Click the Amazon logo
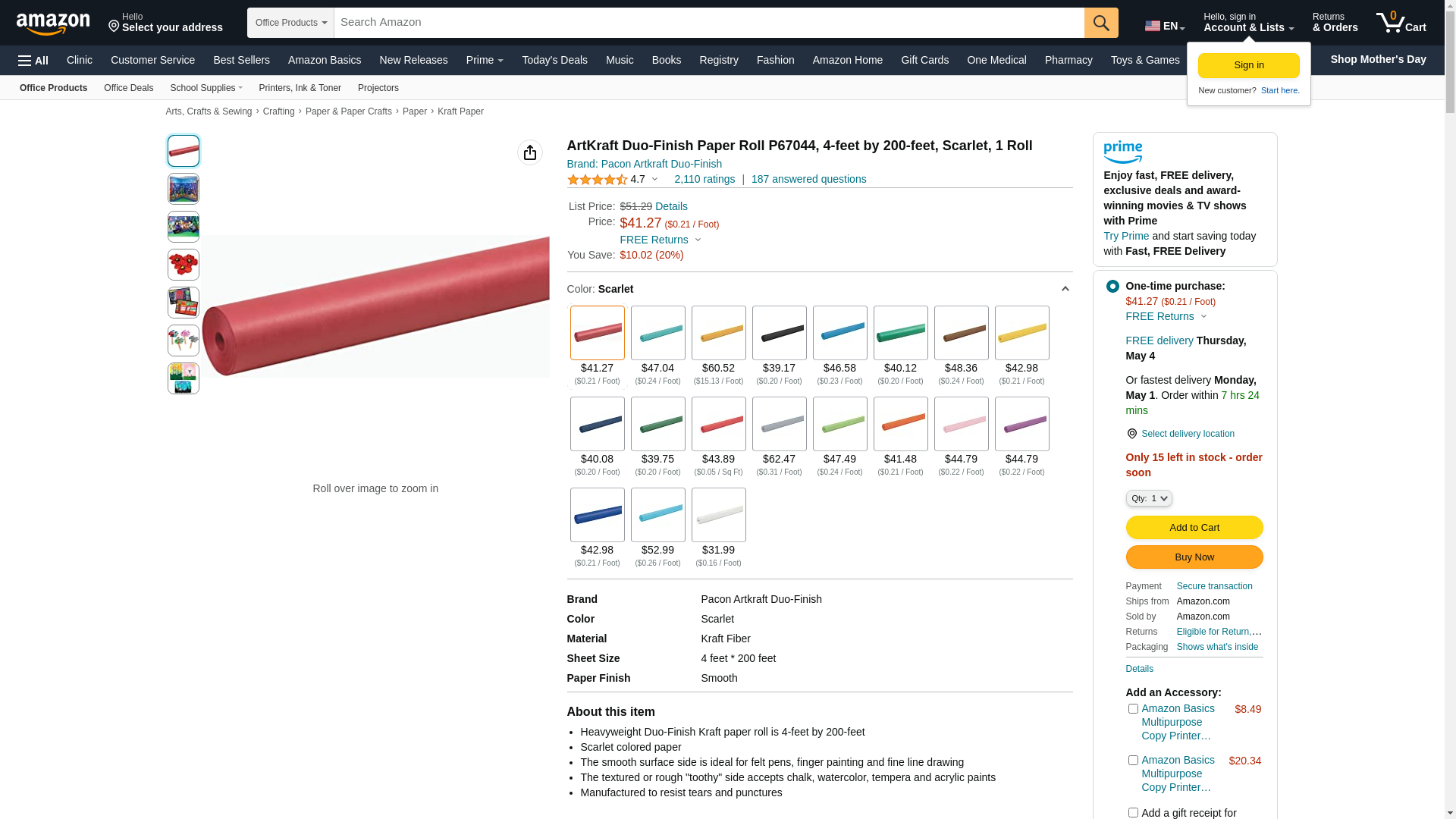 click(x=53, y=24)
